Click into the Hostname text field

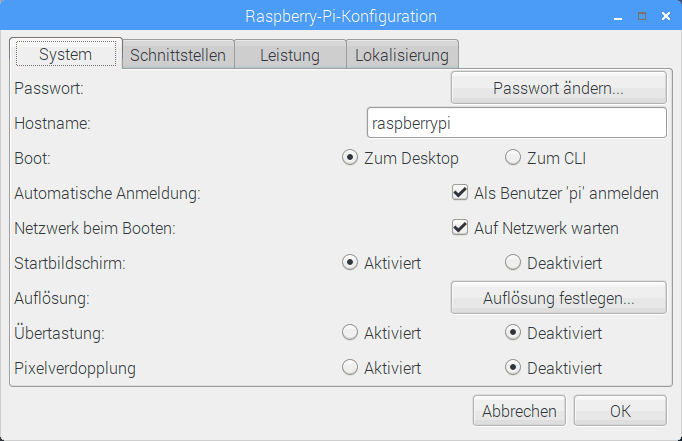click(x=516, y=123)
